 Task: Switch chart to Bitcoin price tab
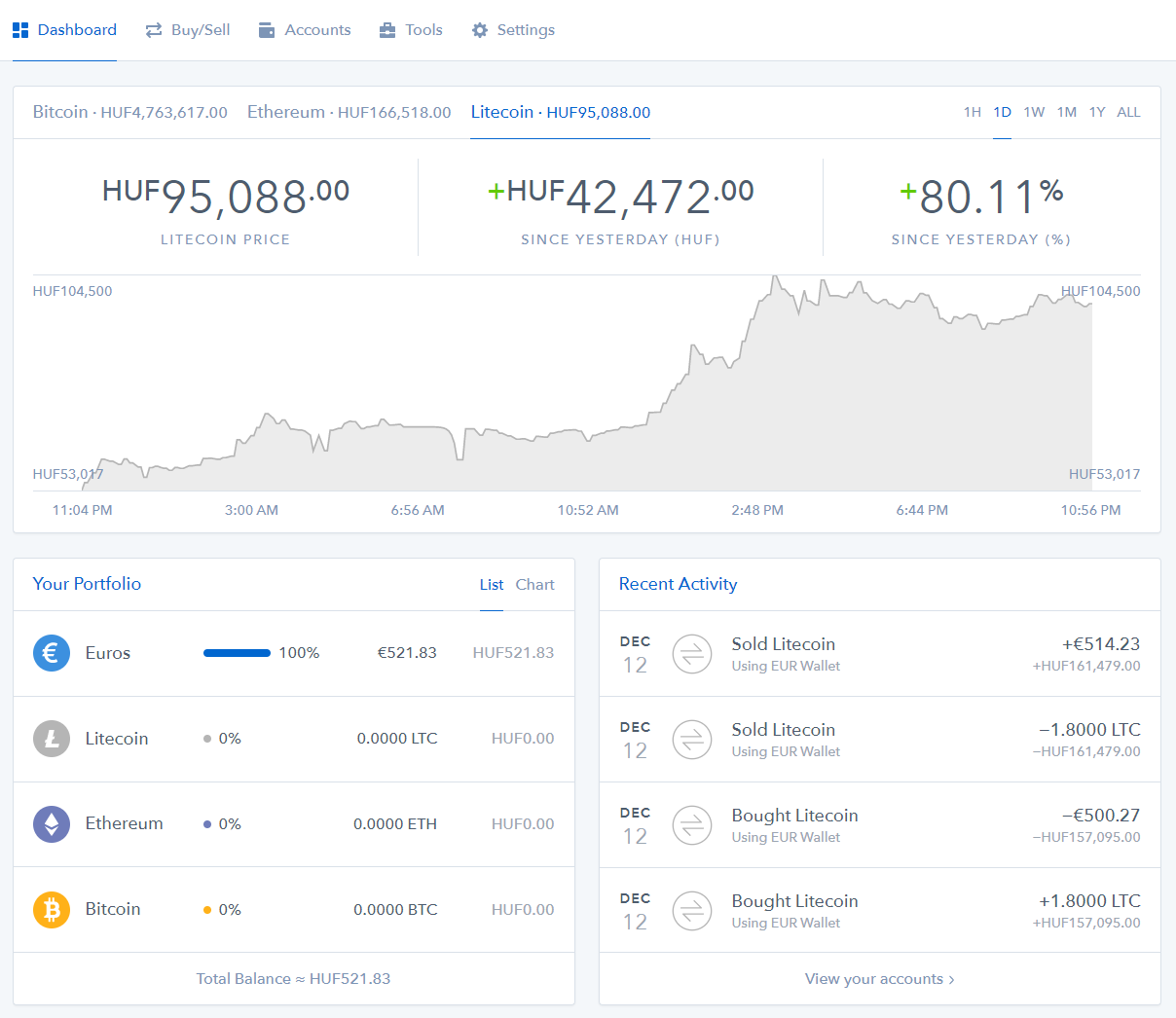pos(130,112)
